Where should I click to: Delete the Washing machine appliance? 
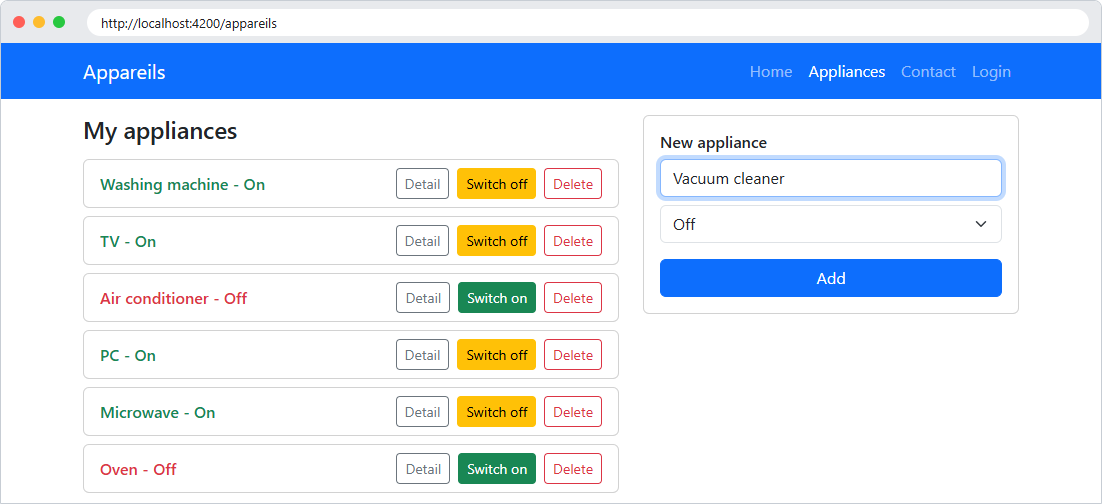coord(573,184)
